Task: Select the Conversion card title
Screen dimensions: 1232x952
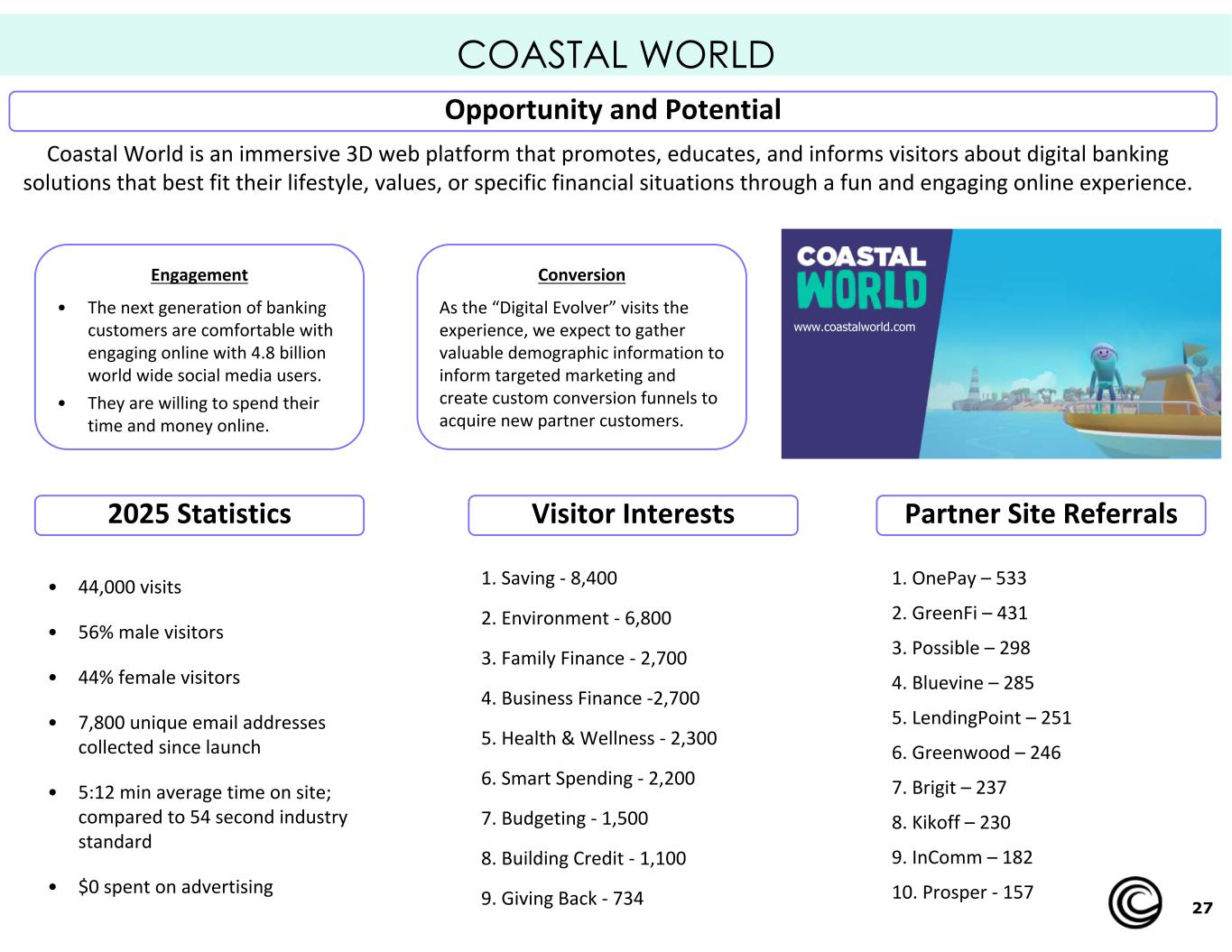Action: coord(581,275)
